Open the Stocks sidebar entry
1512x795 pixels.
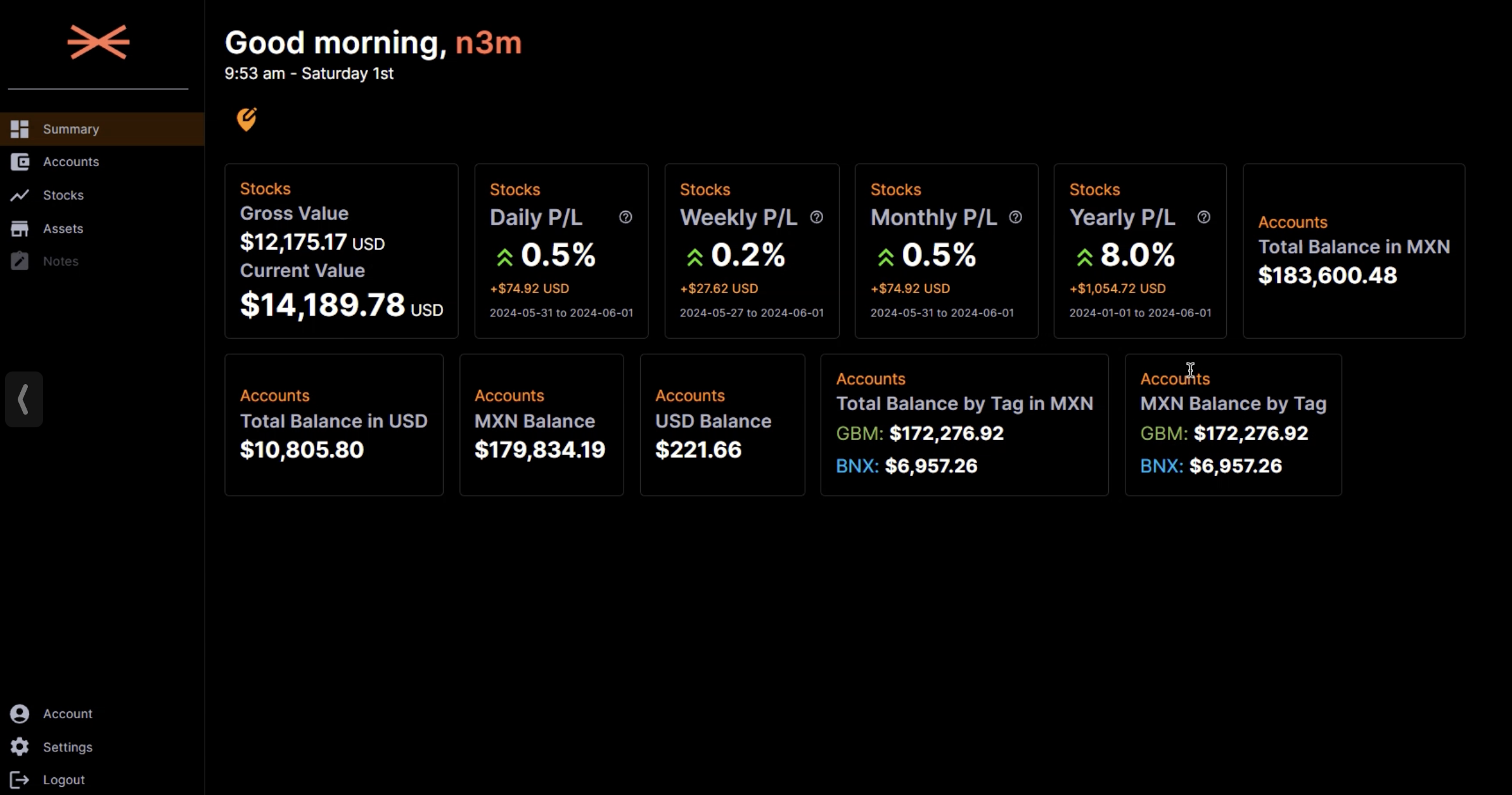63,195
